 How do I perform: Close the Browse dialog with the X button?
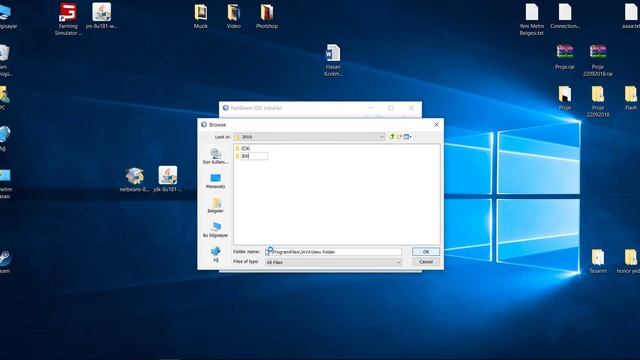(436, 124)
